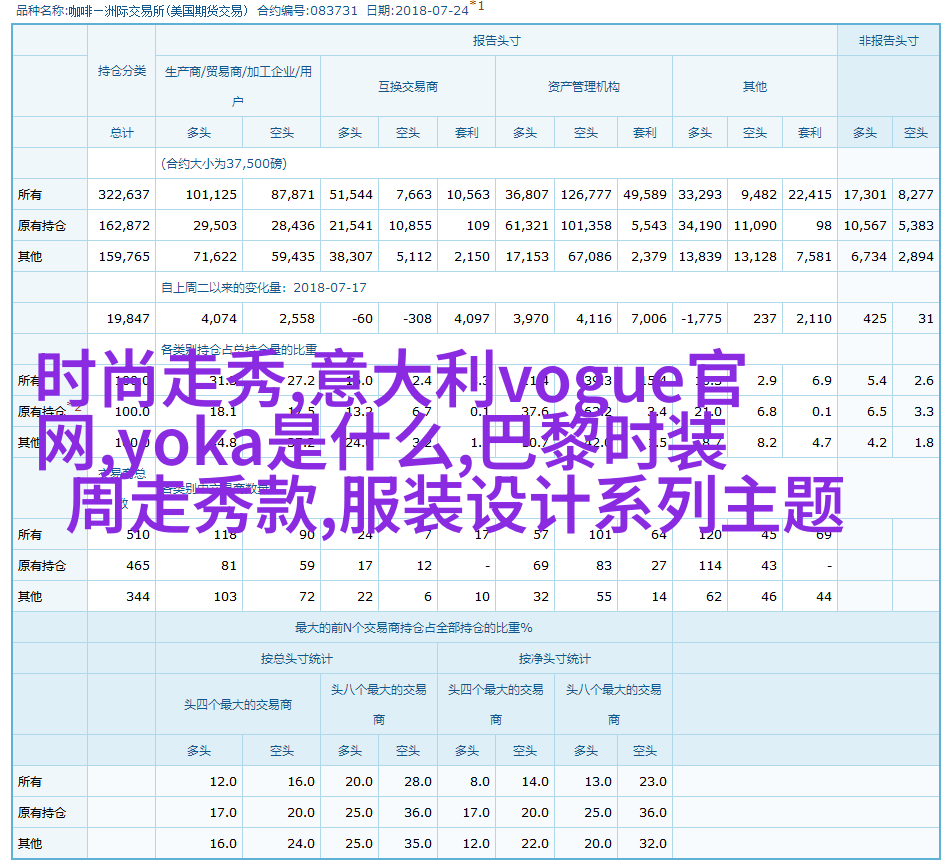950x867 pixels.
Task: Click the change value 2,110
Action: tap(814, 318)
